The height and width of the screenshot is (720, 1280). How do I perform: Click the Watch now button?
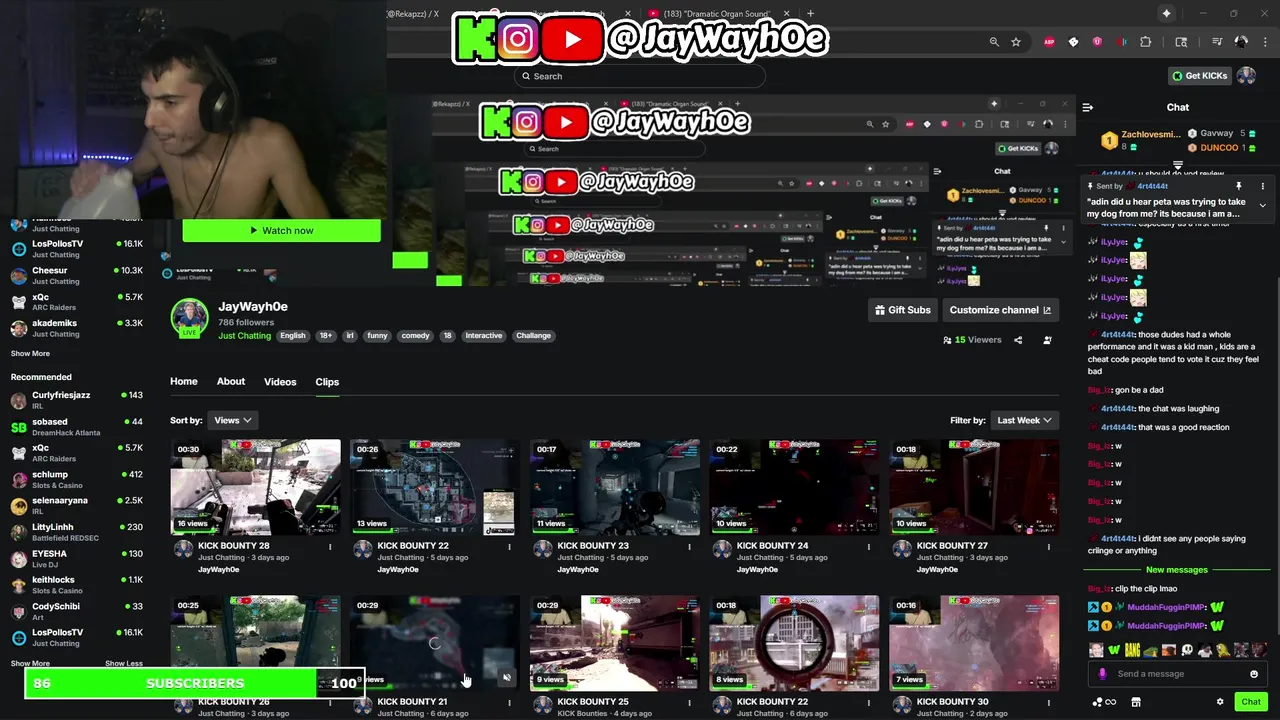coord(281,231)
